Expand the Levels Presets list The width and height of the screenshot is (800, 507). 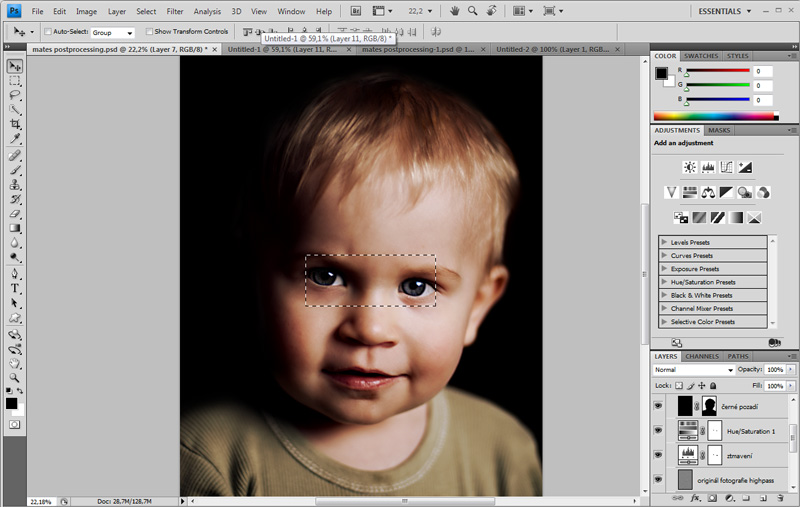point(664,242)
